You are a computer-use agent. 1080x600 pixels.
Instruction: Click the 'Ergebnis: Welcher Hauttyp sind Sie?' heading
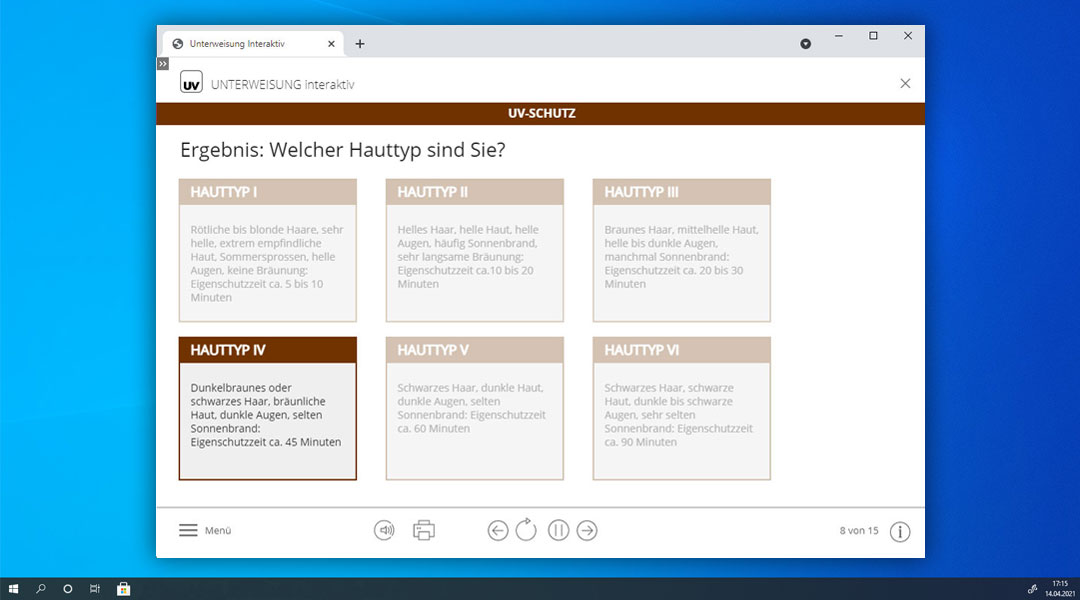point(342,149)
